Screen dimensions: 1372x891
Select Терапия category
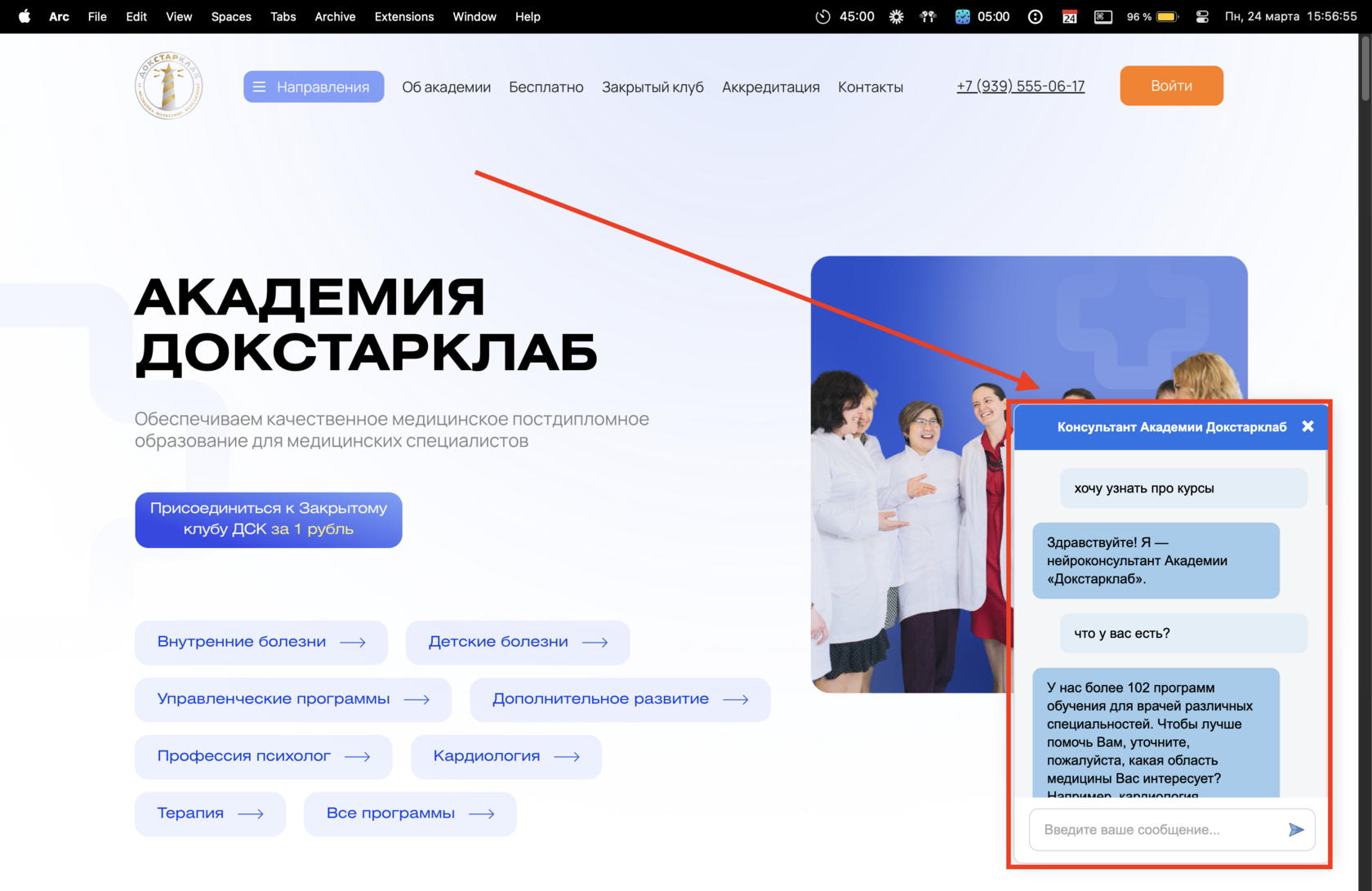[210, 813]
